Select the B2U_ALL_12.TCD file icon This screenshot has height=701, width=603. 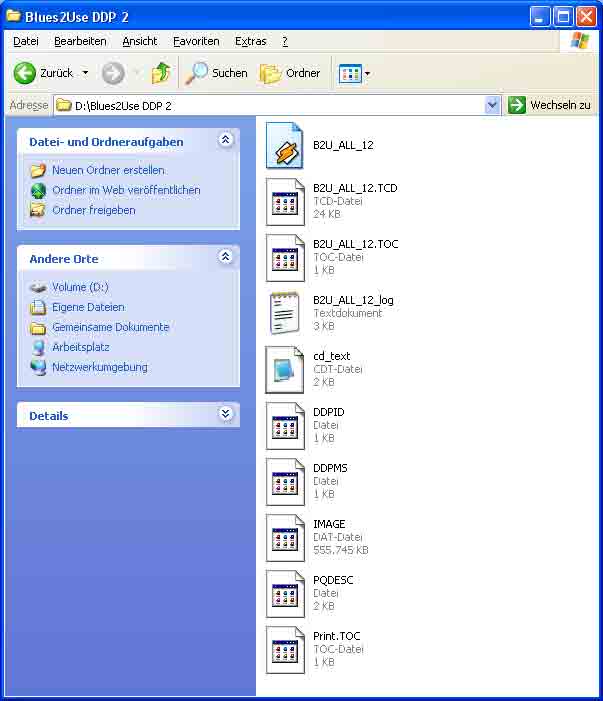pyautogui.click(x=285, y=202)
